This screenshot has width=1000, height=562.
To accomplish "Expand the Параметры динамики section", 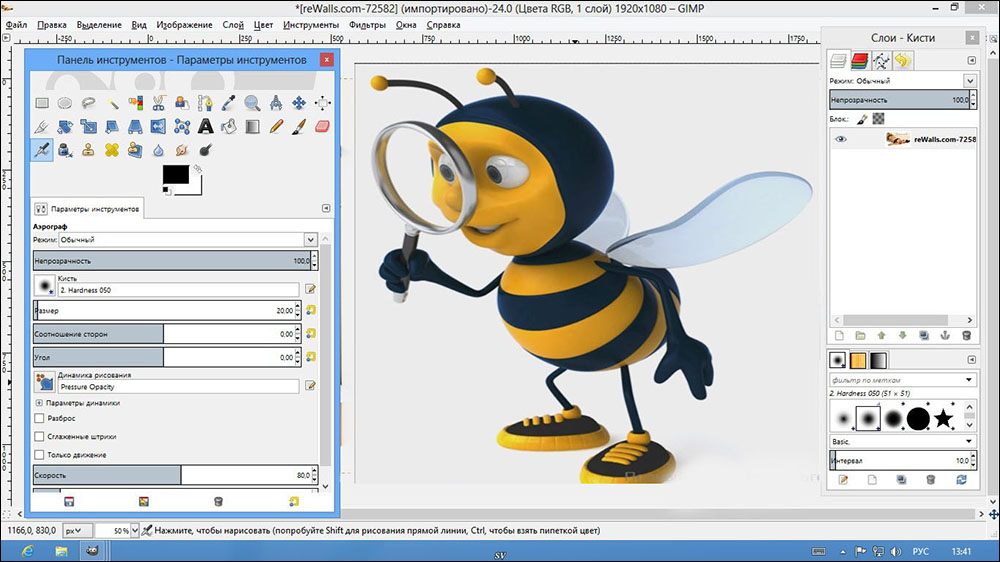I will click(x=39, y=402).
